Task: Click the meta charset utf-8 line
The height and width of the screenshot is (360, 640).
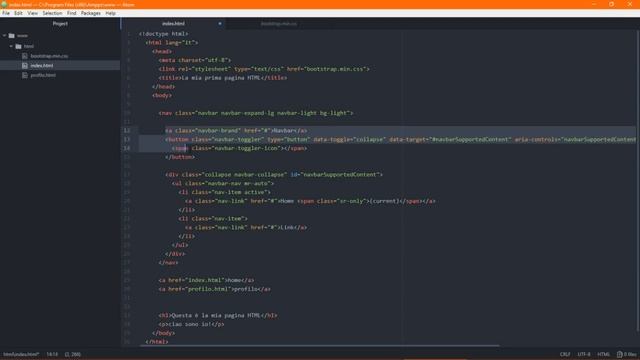Action: click(195, 60)
